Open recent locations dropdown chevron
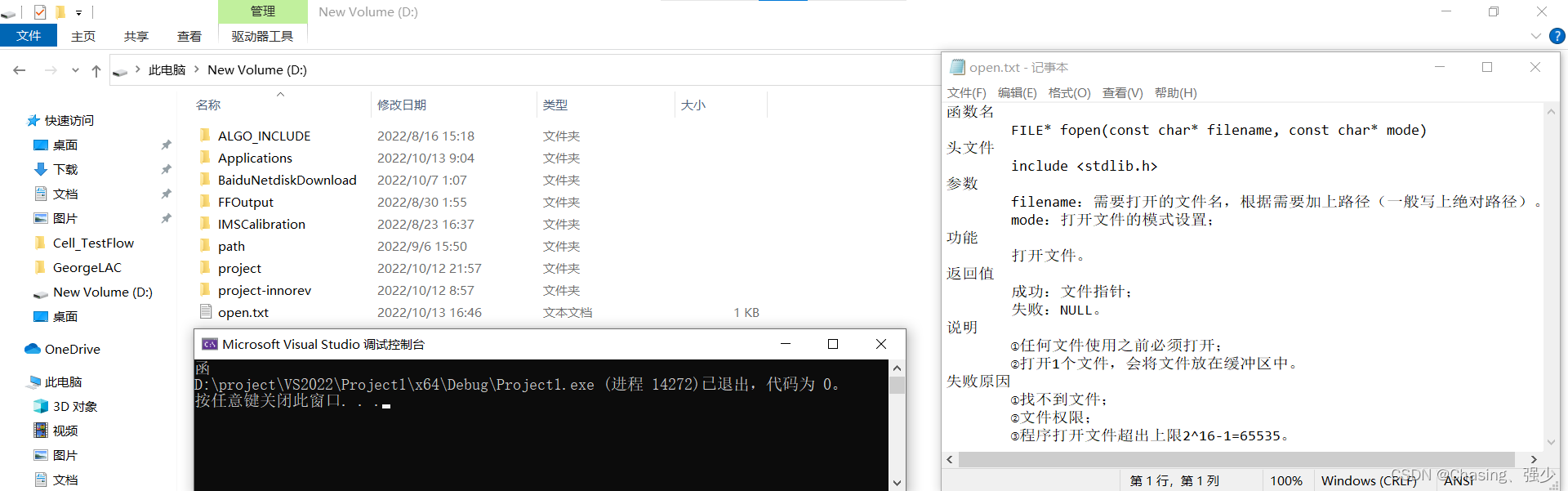 point(75,70)
